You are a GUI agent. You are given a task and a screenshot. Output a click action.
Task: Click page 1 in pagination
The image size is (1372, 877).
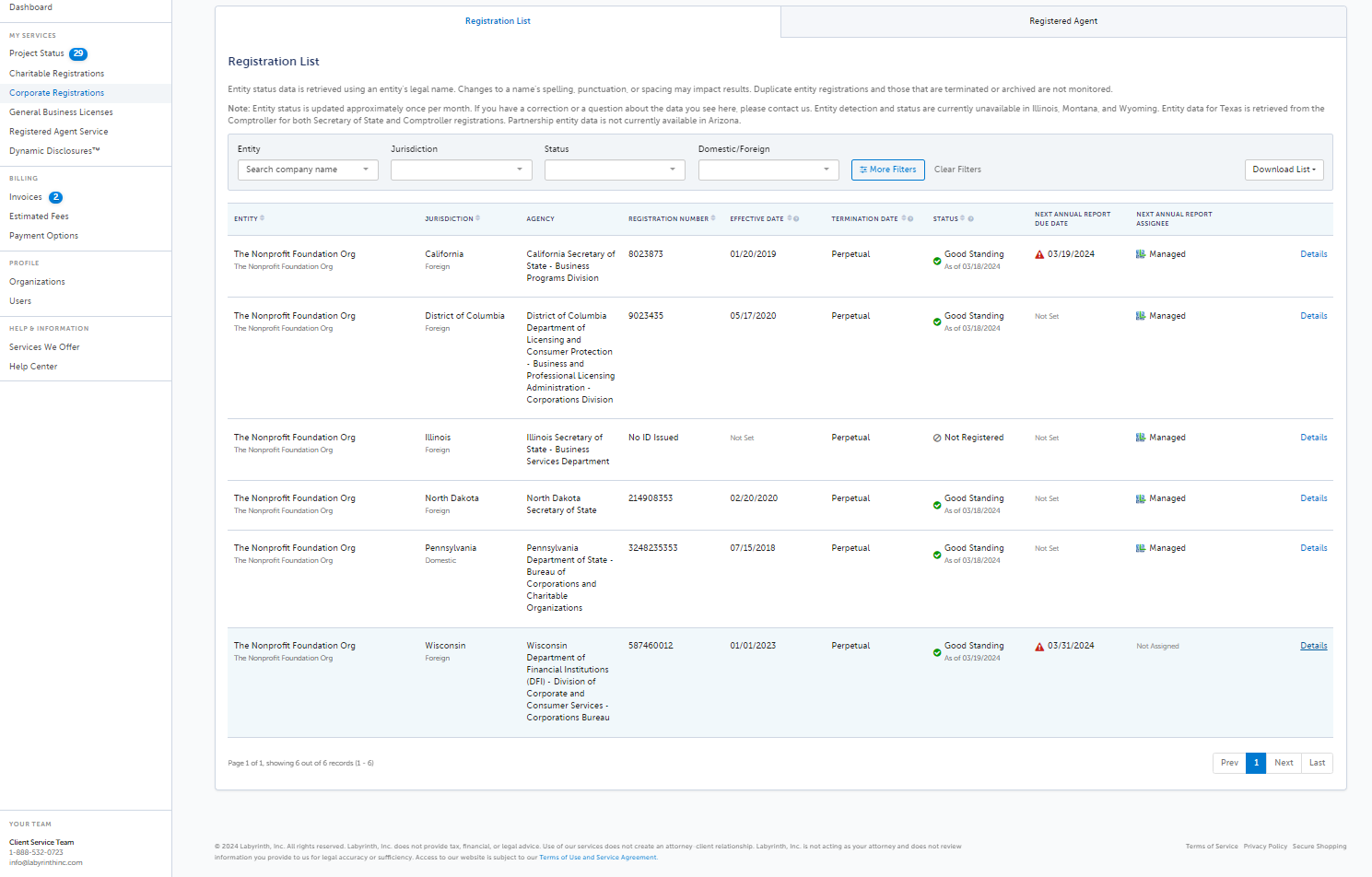click(1256, 763)
